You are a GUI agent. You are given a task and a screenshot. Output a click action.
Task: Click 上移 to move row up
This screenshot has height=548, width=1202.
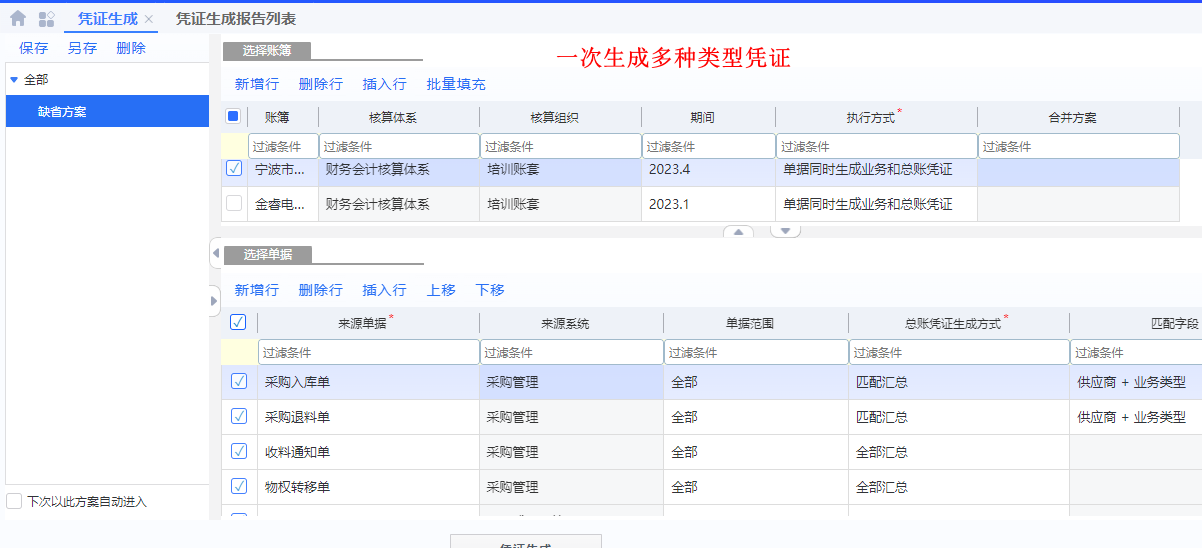(x=441, y=290)
